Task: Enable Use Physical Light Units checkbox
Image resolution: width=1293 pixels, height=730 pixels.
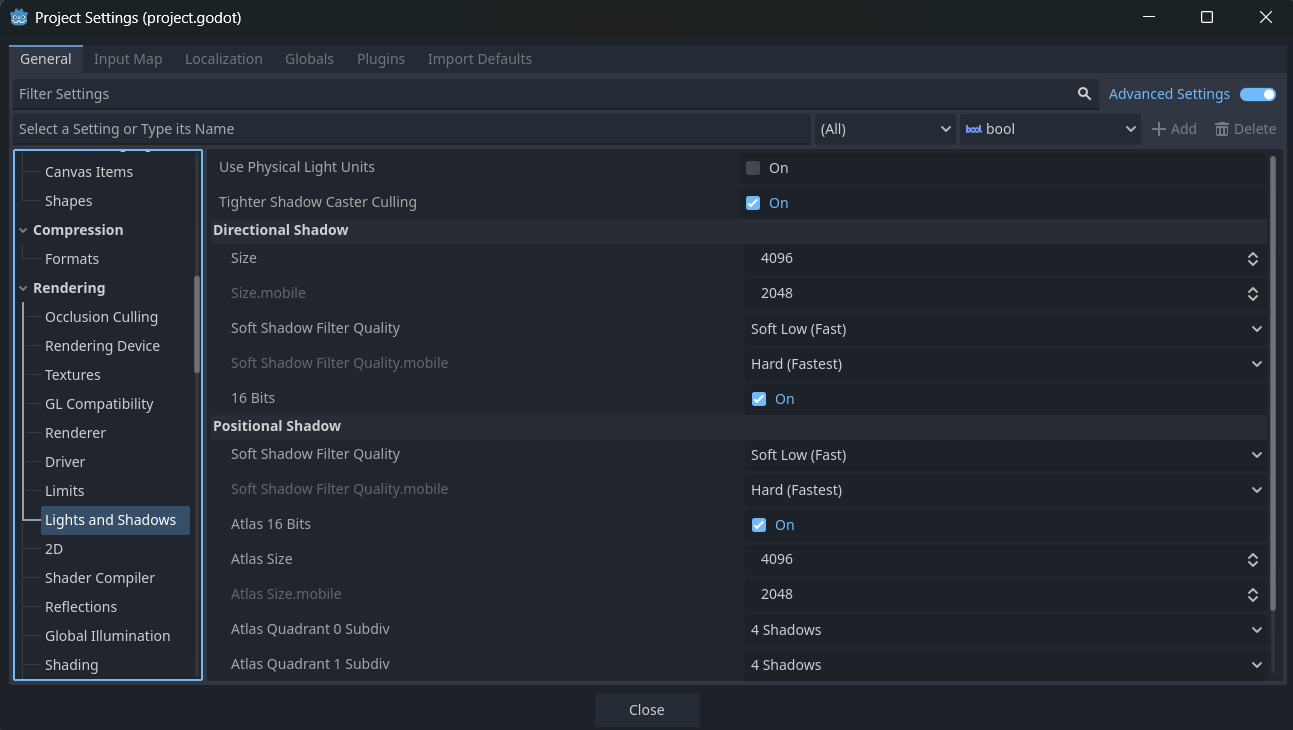Action: pyautogui.click(x=753, y=168)
